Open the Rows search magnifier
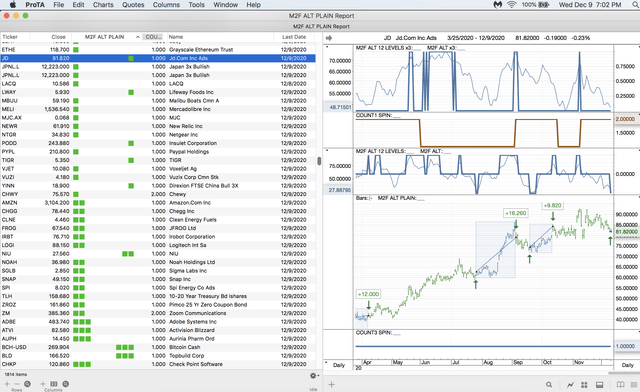 27,384
